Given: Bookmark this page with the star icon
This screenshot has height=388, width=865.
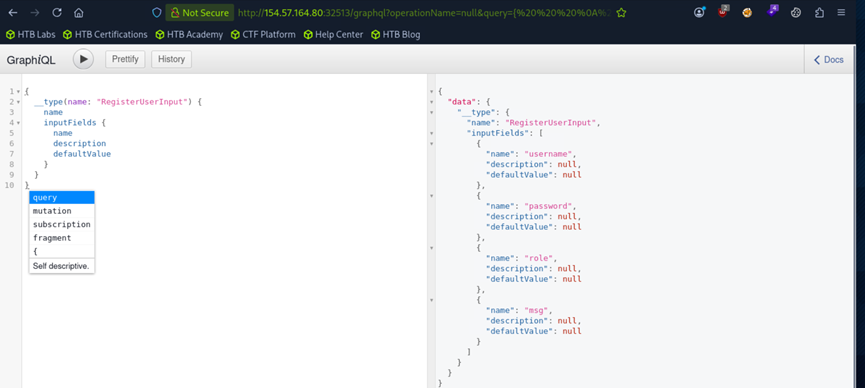Looking at the screenshot, I should click(x=622, y=13).
